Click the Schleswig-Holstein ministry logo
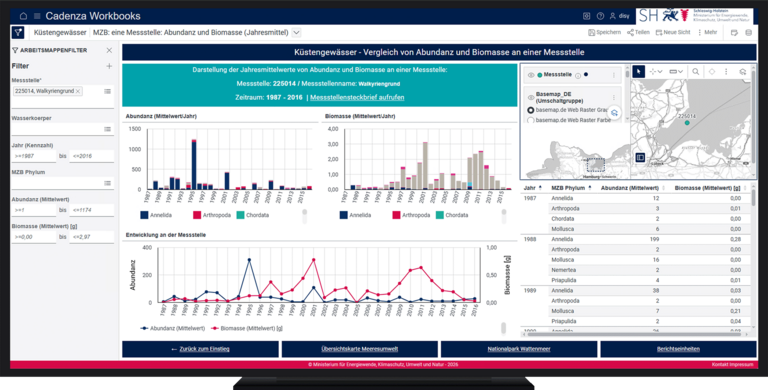 pos(695,16)
